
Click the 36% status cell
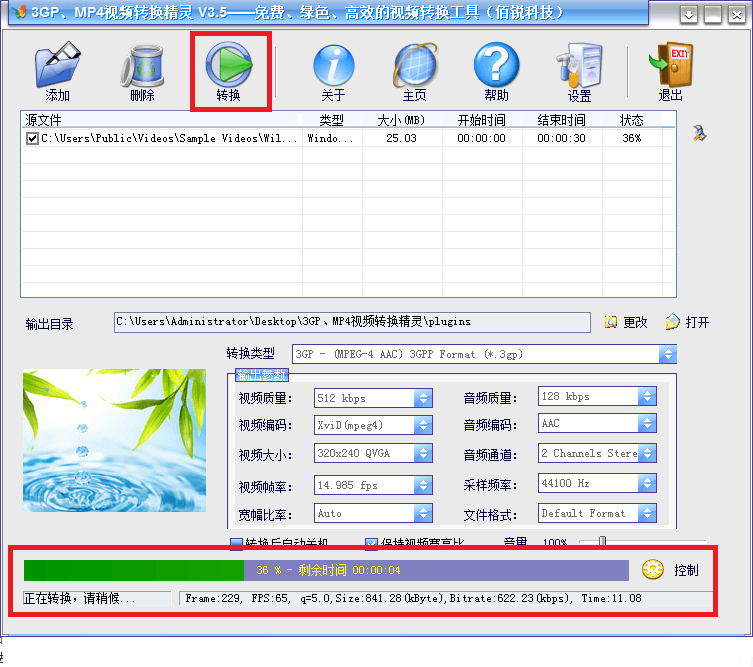pyautogui.click(x=632, y=139)
